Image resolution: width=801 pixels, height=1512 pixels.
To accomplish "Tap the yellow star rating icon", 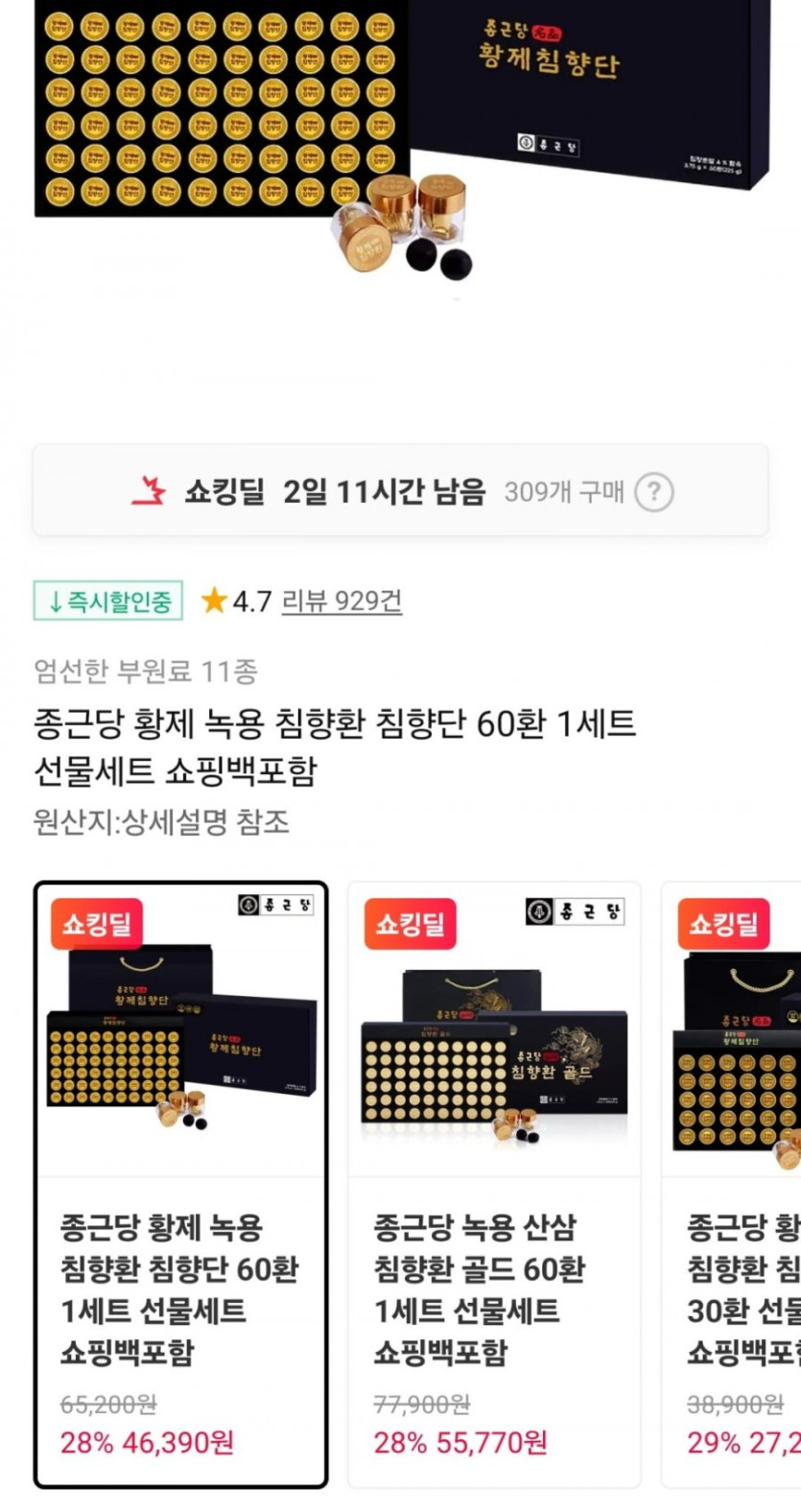I will coord(213,602).
